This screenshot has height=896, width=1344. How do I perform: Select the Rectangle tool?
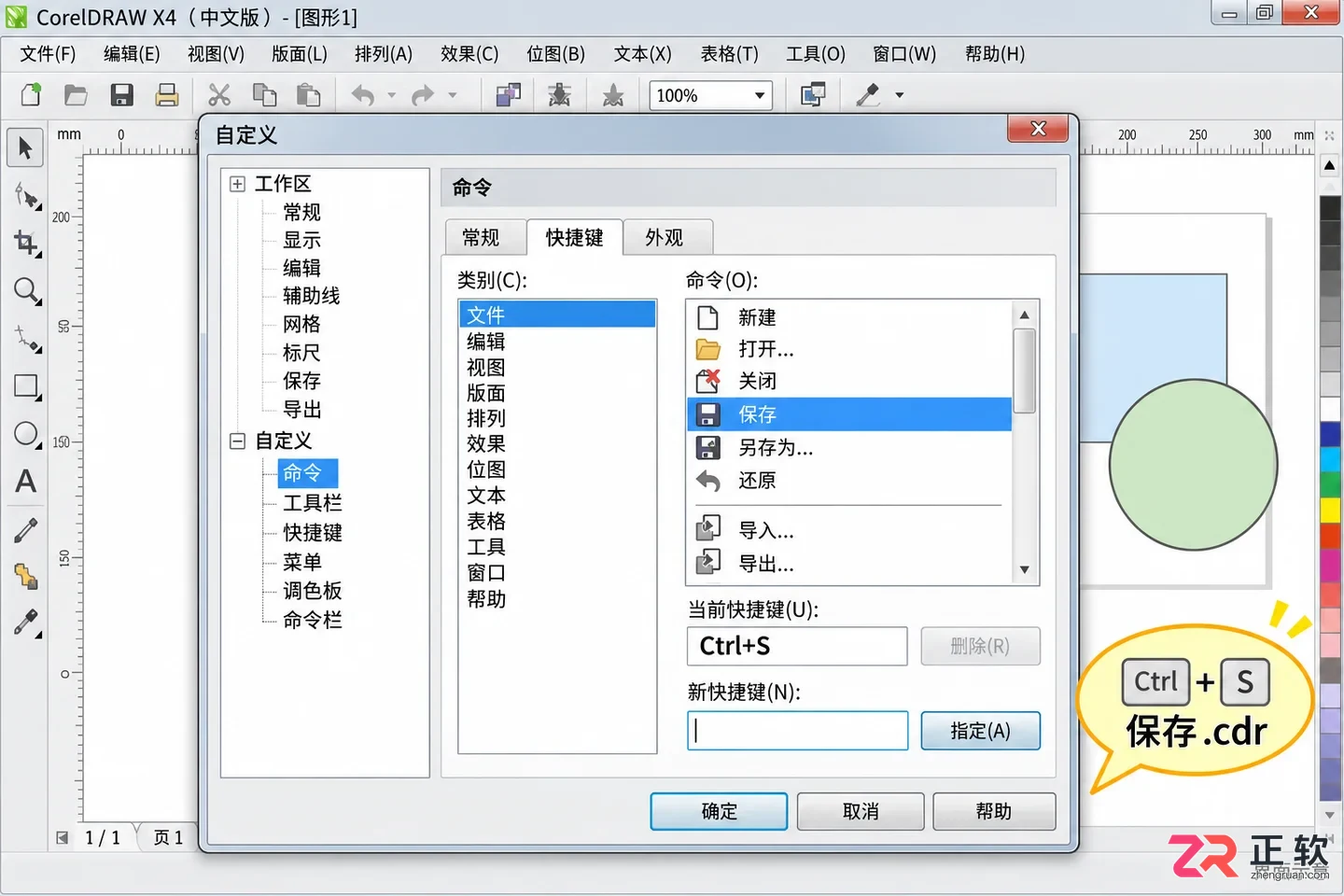[26, 387]
